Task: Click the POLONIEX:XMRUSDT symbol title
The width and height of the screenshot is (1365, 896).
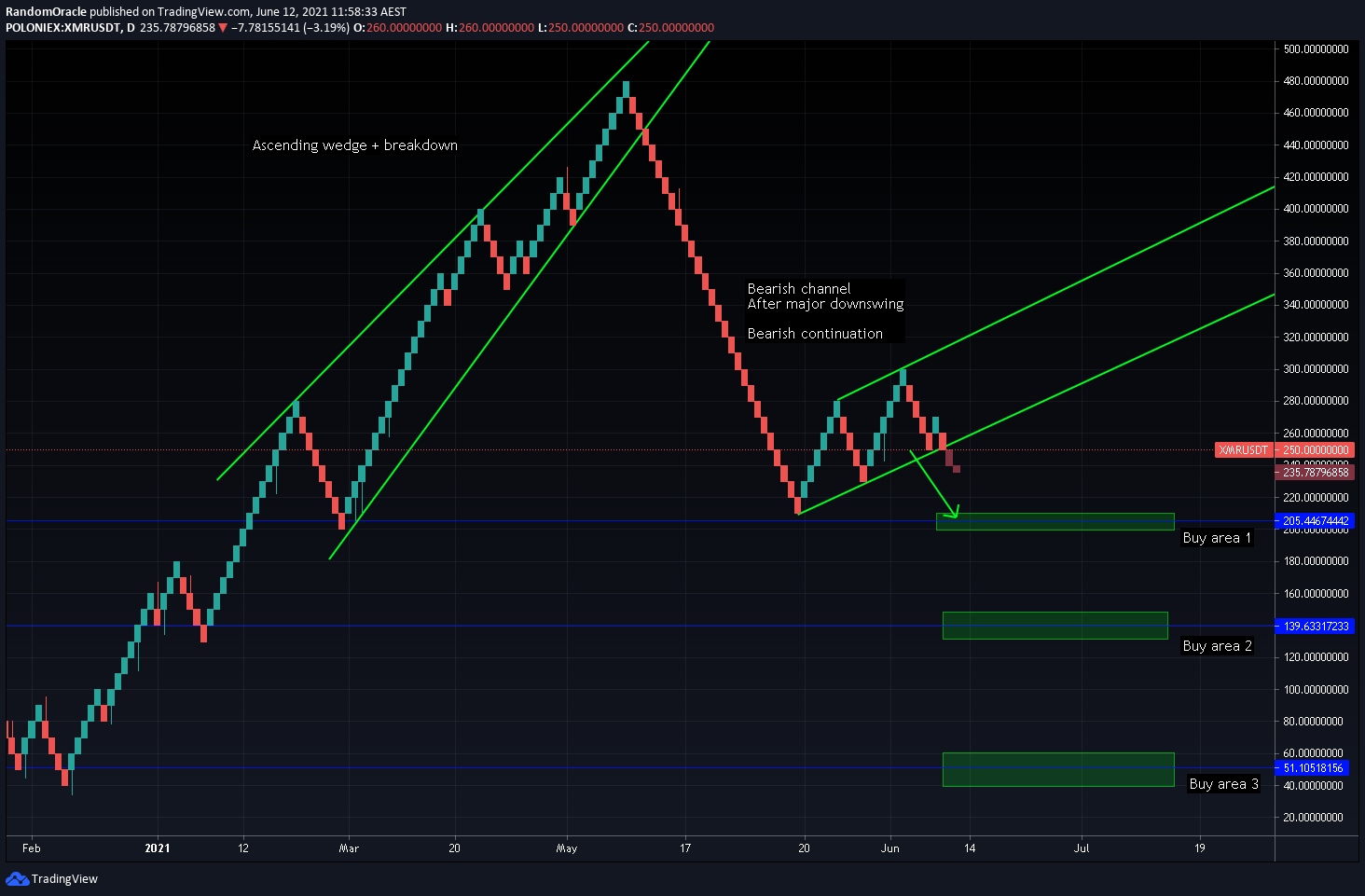Action: 63,28
